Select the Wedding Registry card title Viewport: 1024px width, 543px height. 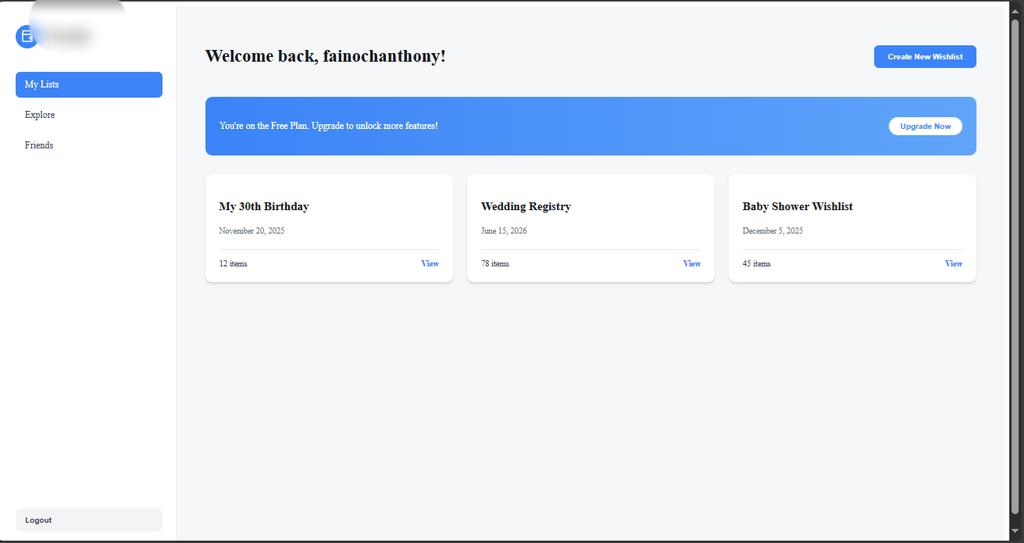click(x=526, y=206)
